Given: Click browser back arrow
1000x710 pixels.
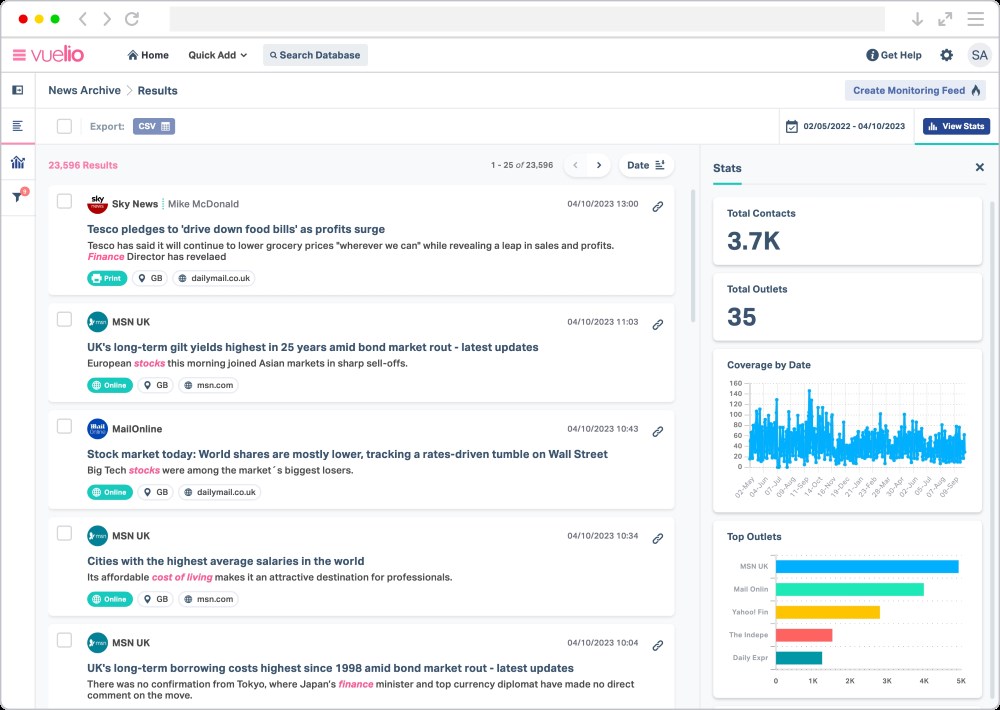Looking at the screenshot, I should [x=83, y=19].
